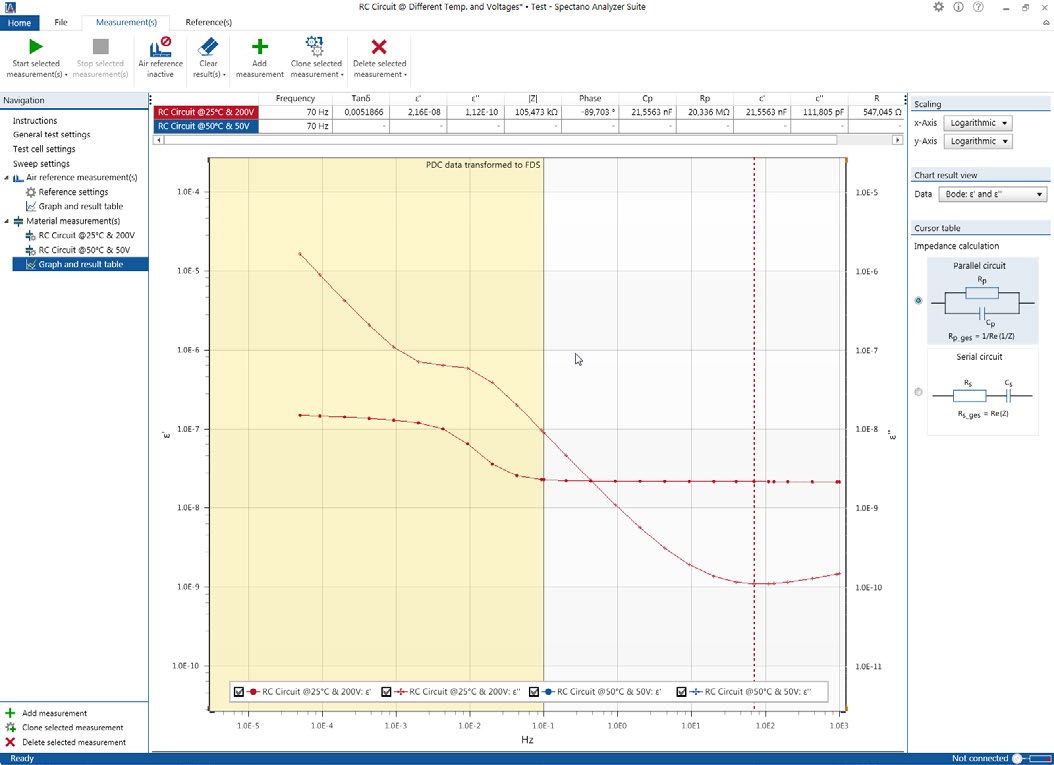
Task: Open the File menu tab
Action: click(61, 22)
